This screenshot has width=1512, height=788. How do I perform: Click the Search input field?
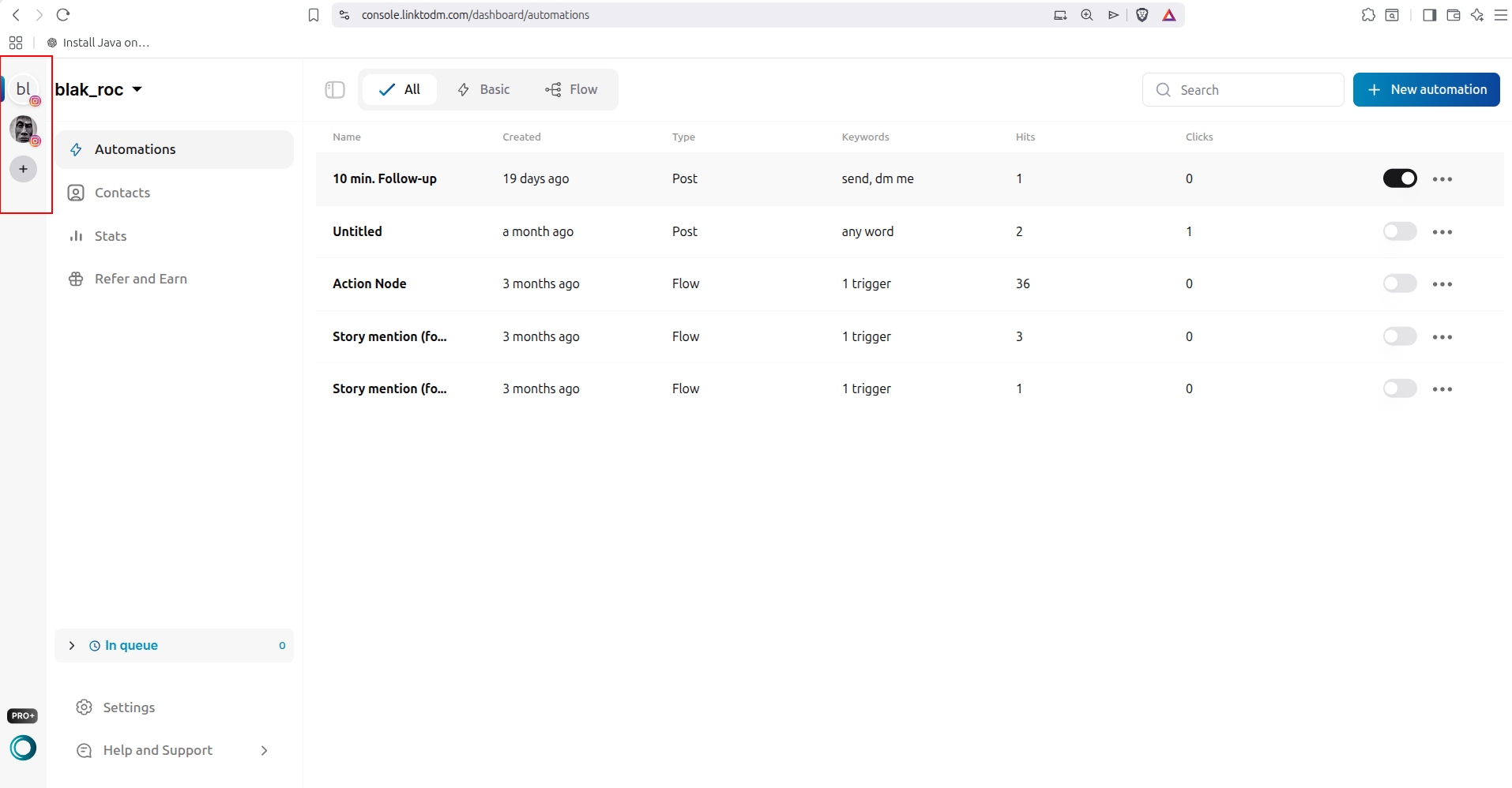(x=1243, y=90)
